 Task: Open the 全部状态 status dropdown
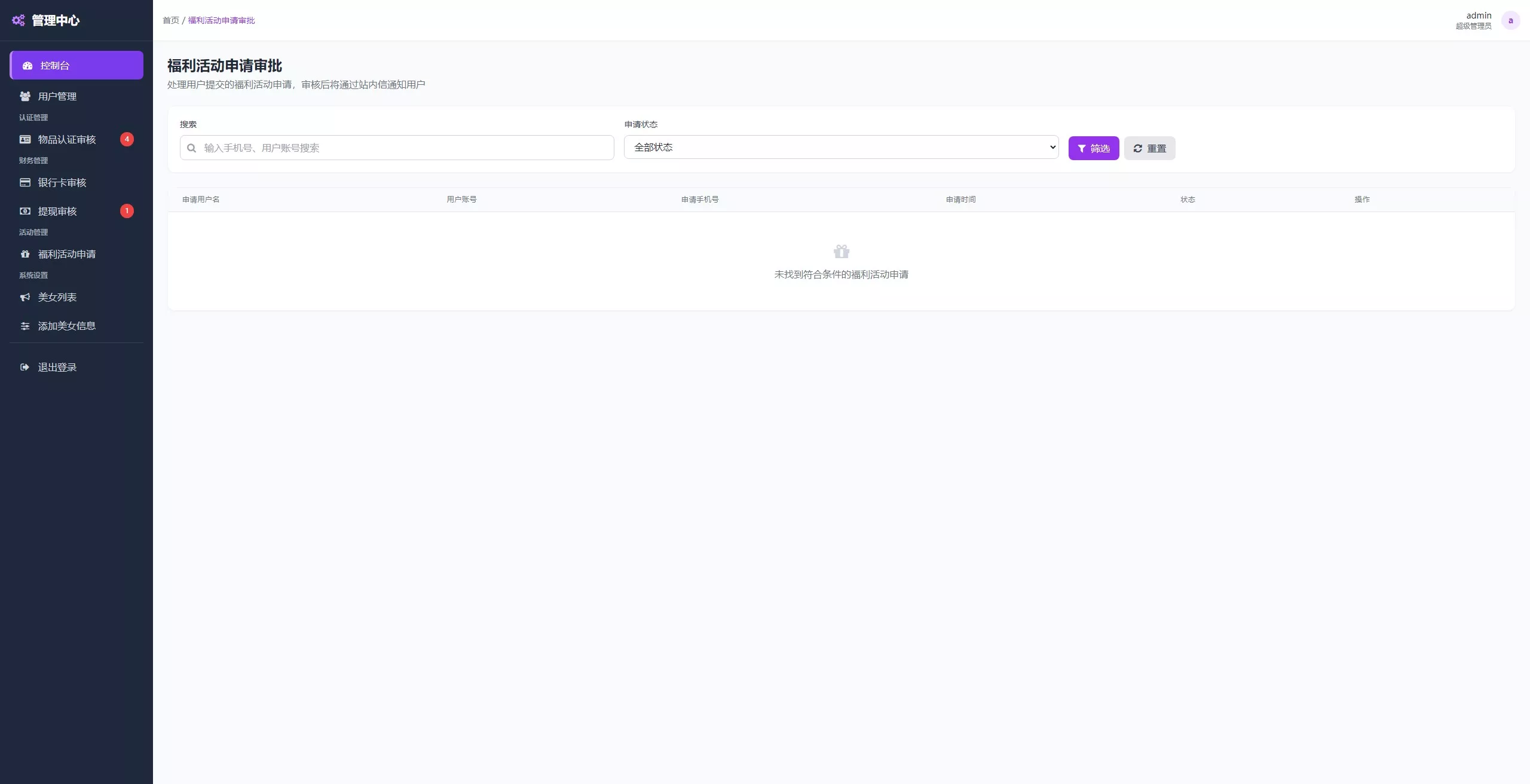click(841, 147)
